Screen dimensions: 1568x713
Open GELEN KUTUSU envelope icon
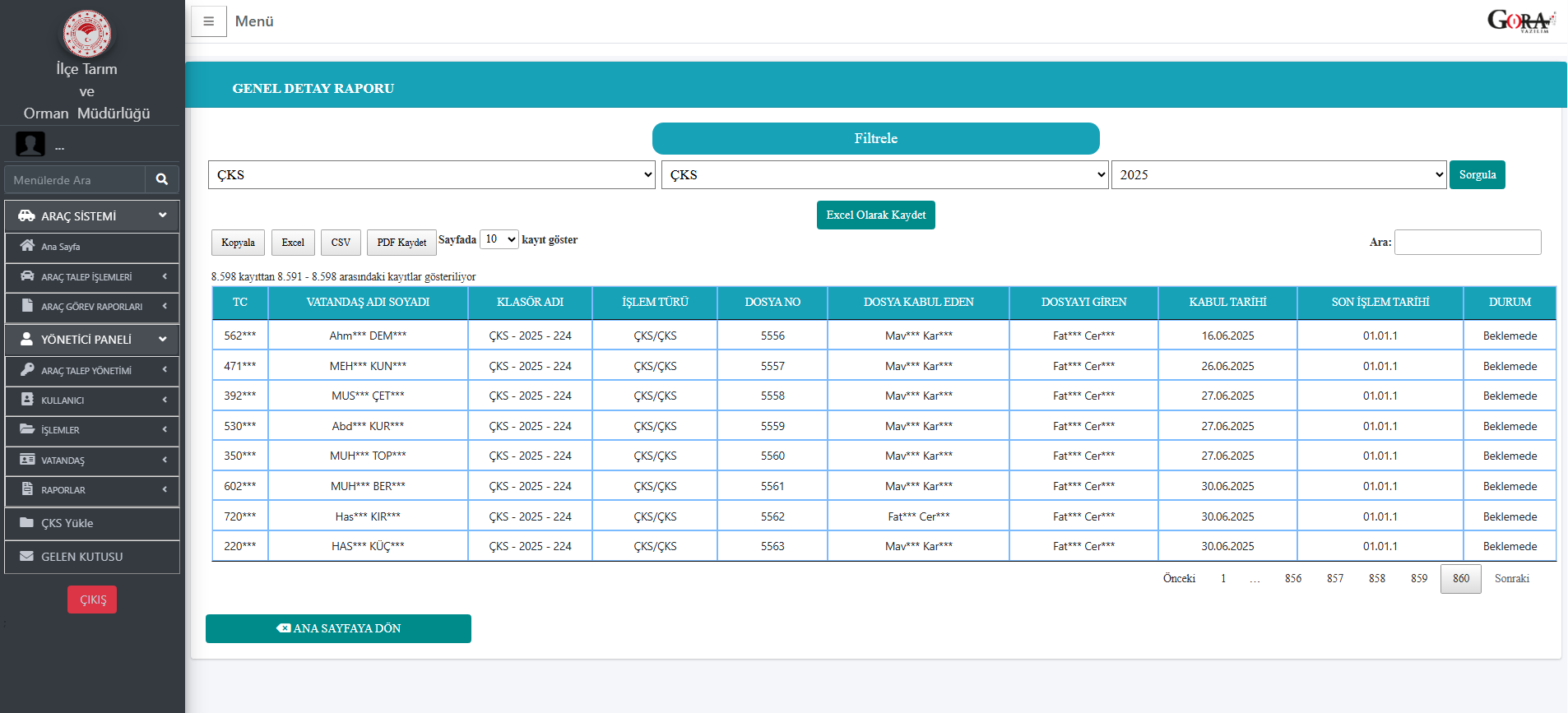[x=27, y=557]
